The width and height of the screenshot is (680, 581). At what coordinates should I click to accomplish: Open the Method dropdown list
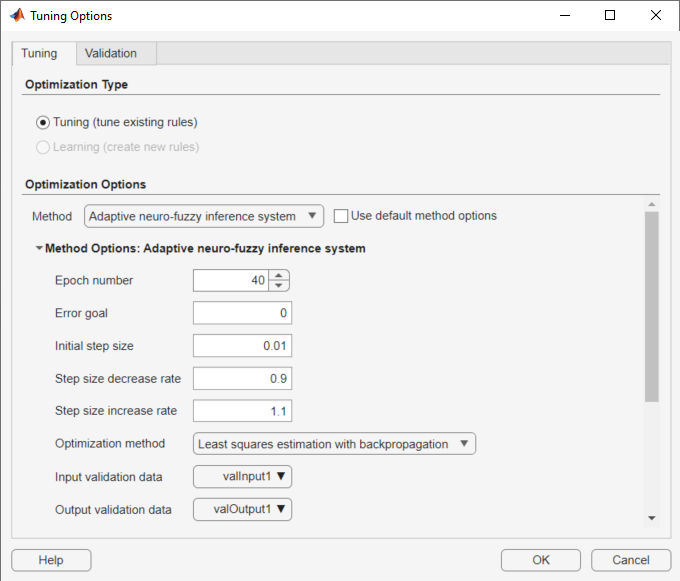[x=204, y=216]
